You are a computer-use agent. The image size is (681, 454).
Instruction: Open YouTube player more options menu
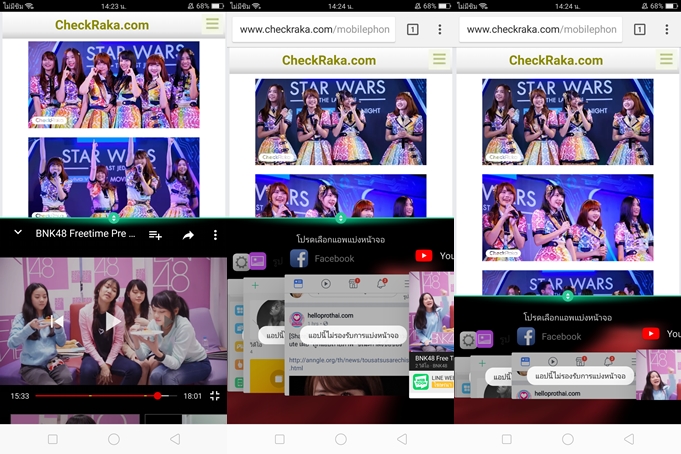(215, 235)
